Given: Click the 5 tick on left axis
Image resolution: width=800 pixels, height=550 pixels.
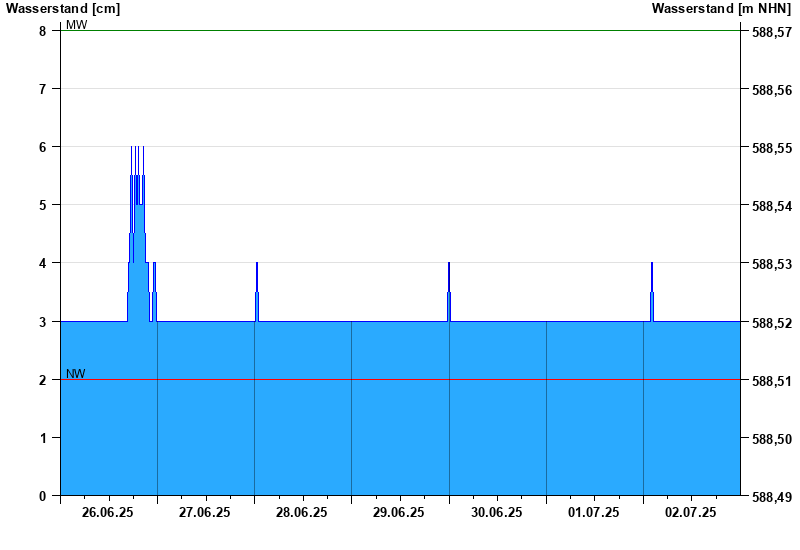Looking at the screenshot, I should coord(43,205).
